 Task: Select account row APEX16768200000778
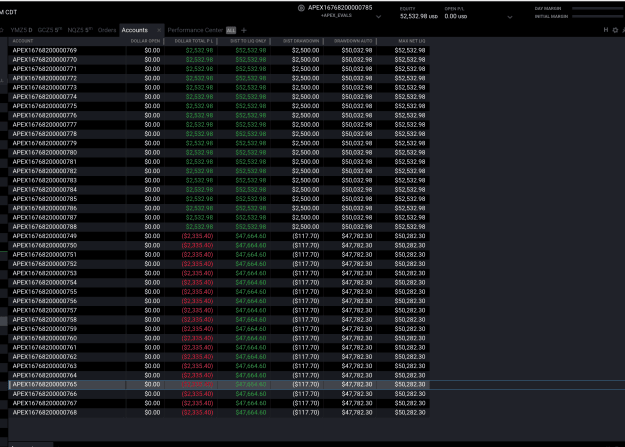coord(219,134)
